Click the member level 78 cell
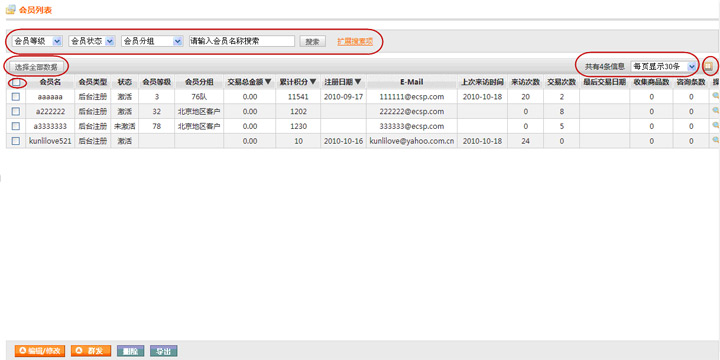 click(156, 126)
